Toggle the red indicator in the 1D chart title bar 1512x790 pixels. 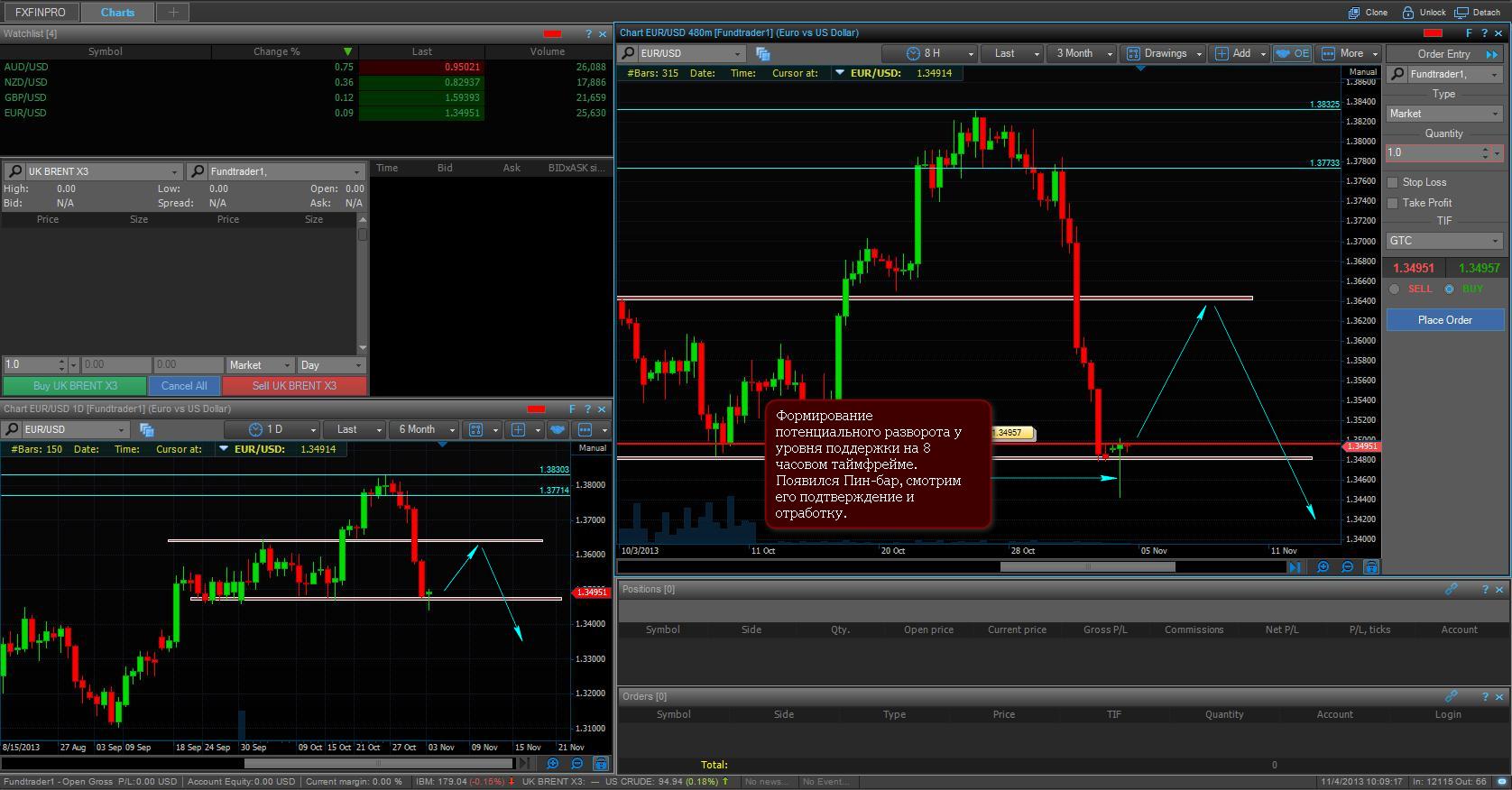click(x=537, y=409)
